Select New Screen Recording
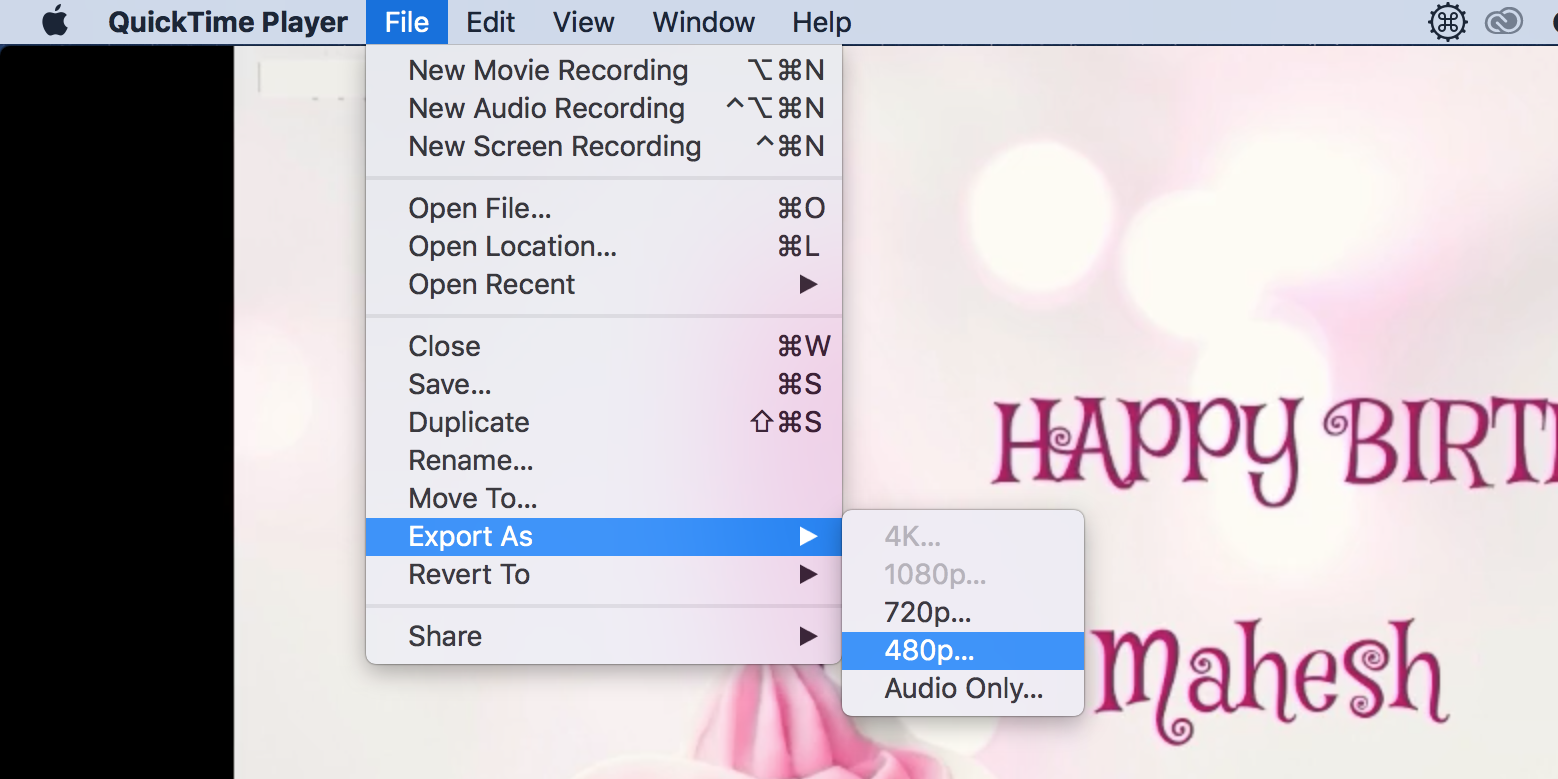The height and width of the screenshot is (779, 1558). 555,146
